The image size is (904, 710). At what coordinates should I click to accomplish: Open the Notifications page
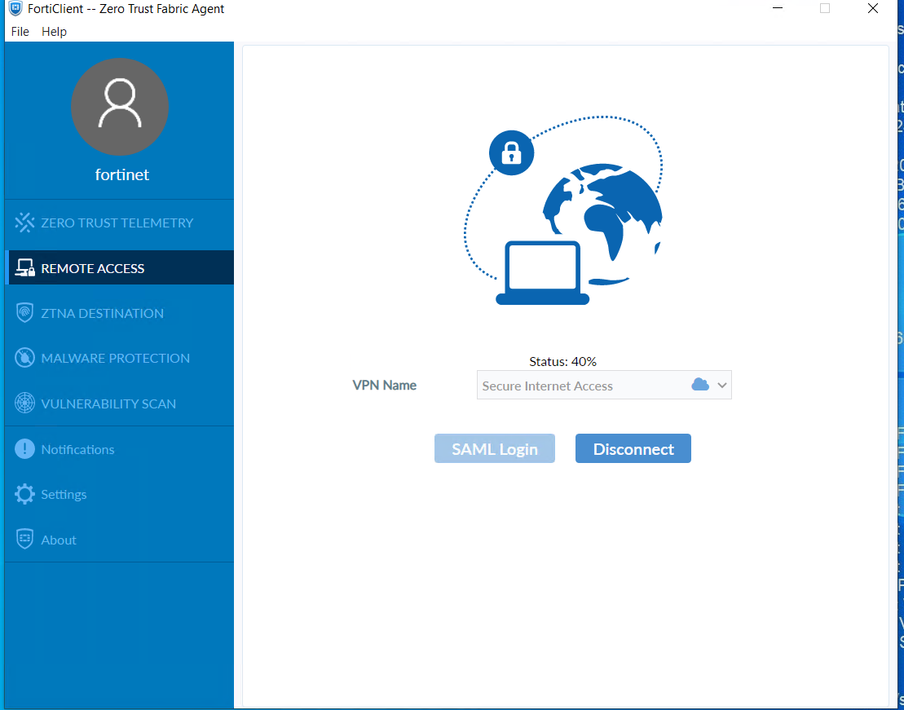click(x=119, y=449)
